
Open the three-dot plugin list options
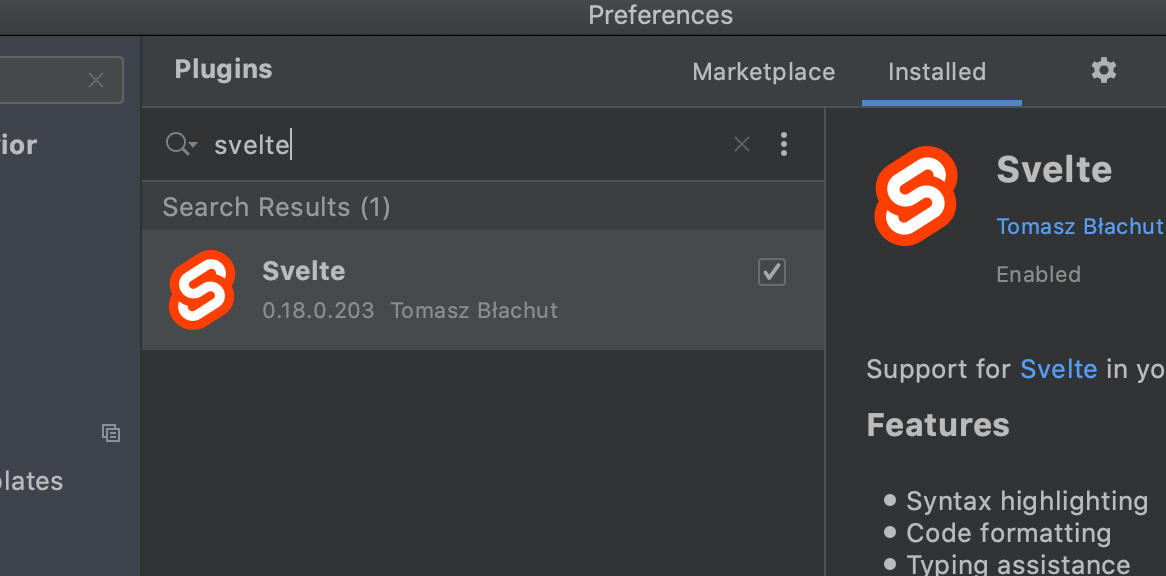(x=783, y=144)
